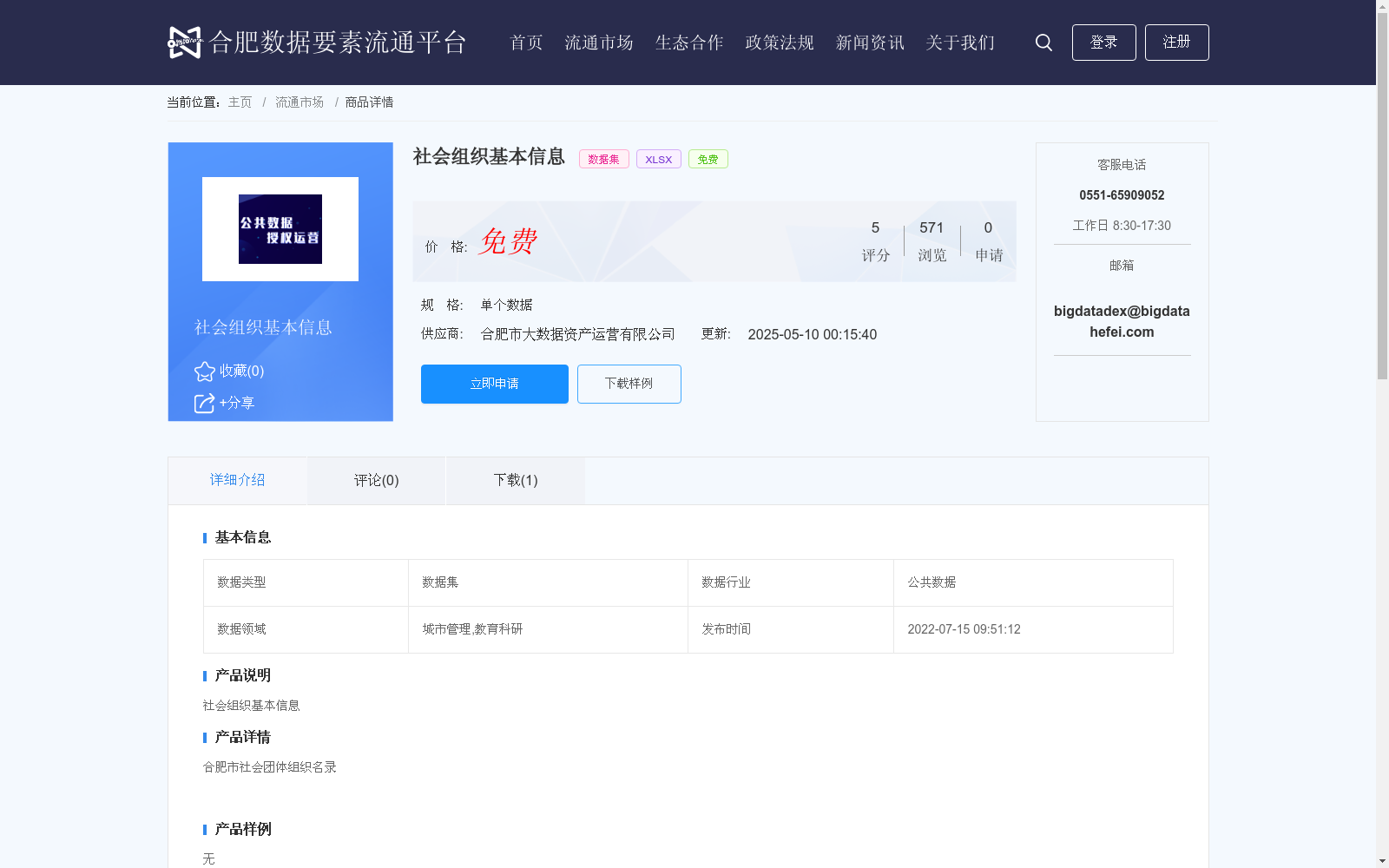Click the 单个数据 specification value

point(506,305)
